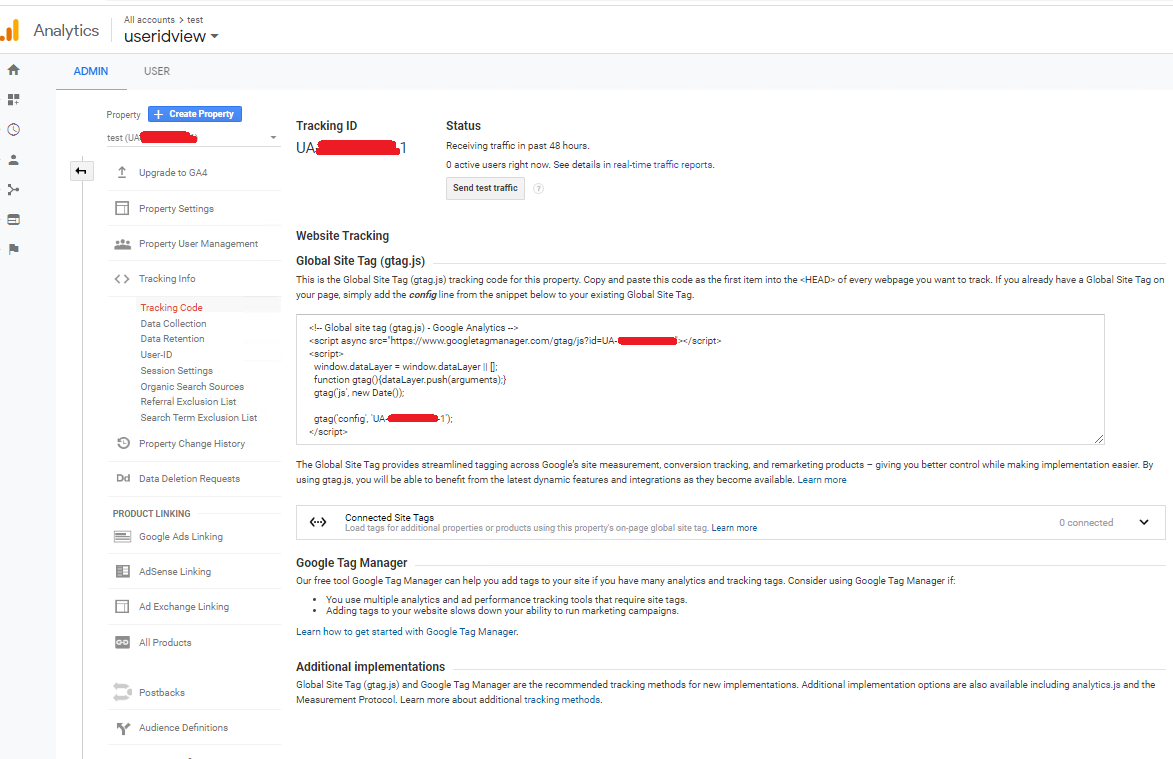Select Data Collection submenu item
The width and height of the screenshot is (1173, 759).
[174, 324]
